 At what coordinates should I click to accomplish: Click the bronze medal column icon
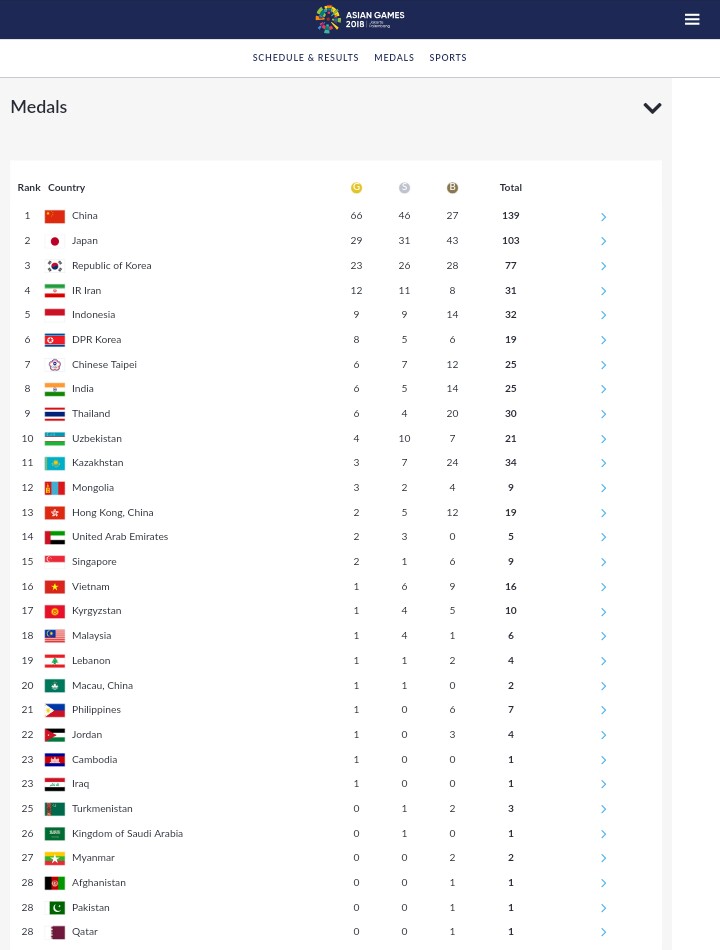click(x=452, y=188)
